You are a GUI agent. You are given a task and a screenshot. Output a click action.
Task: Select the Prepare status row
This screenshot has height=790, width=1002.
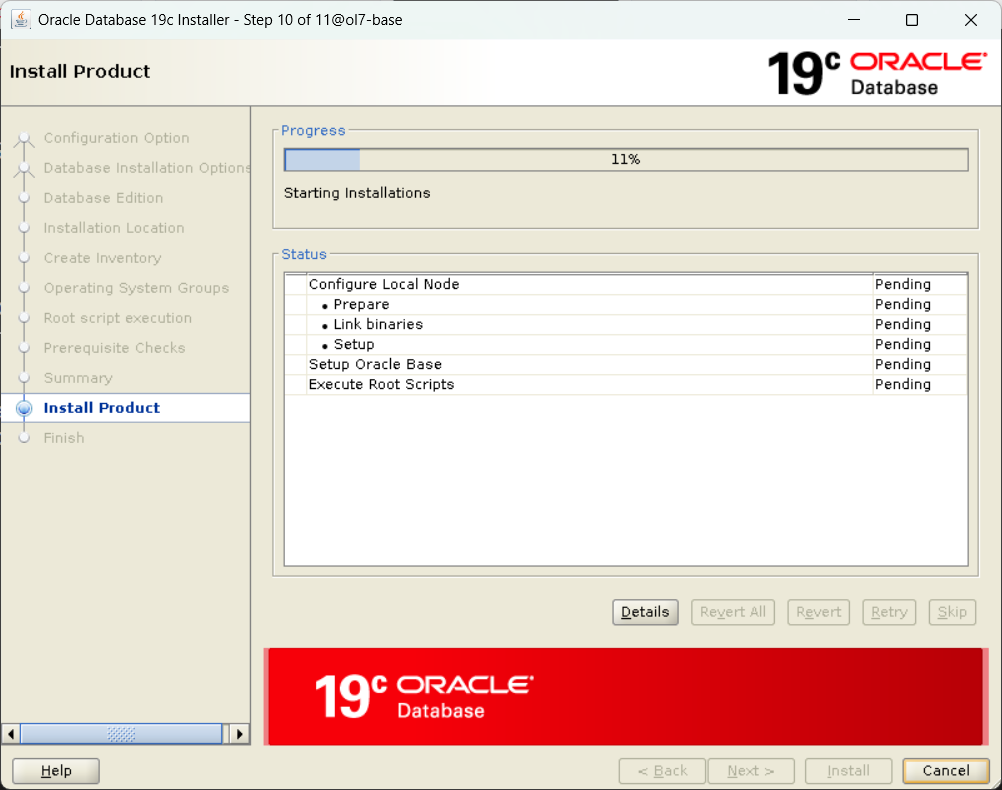pyautogui.click(x=626, y=304)
